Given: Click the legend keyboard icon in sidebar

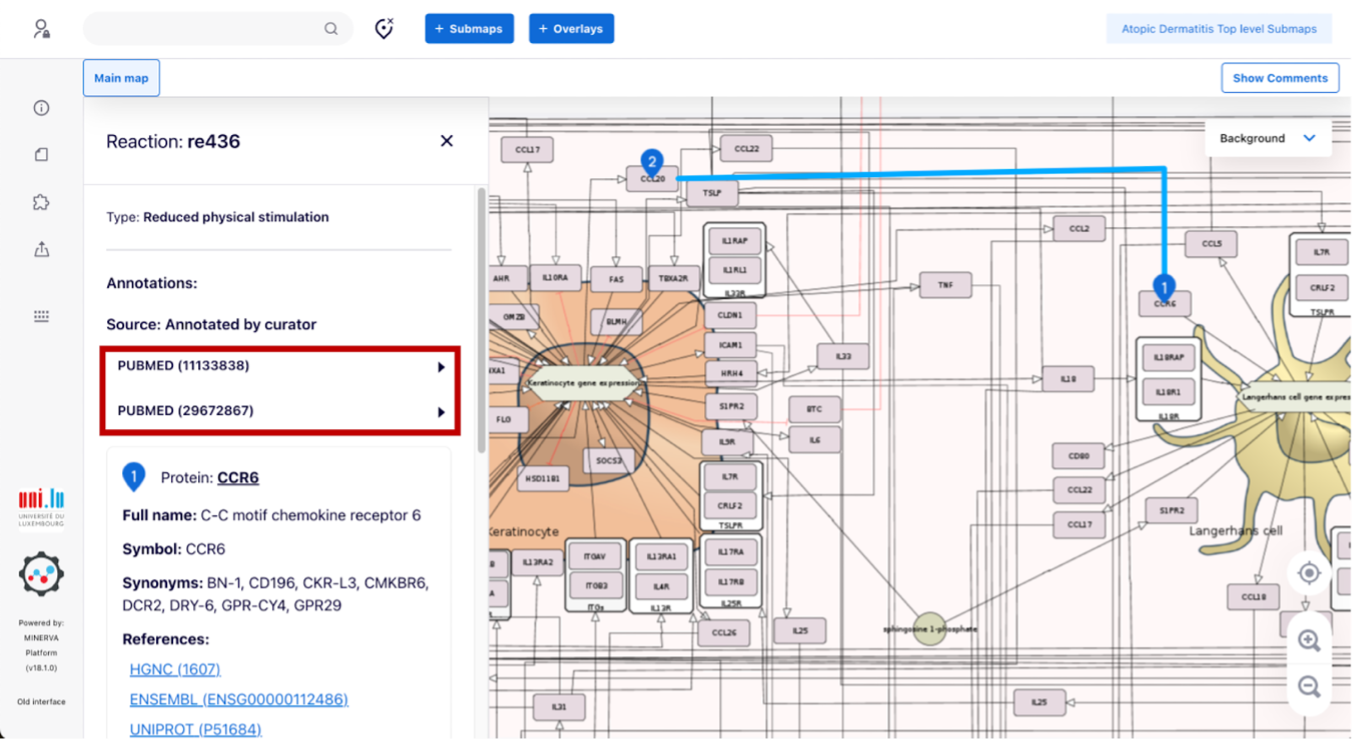Looking at the screenshot, I should coord(41,316).
